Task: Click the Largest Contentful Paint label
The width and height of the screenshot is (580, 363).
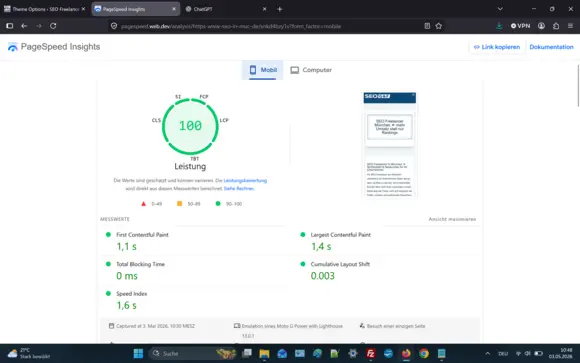Action: (340, 235)
